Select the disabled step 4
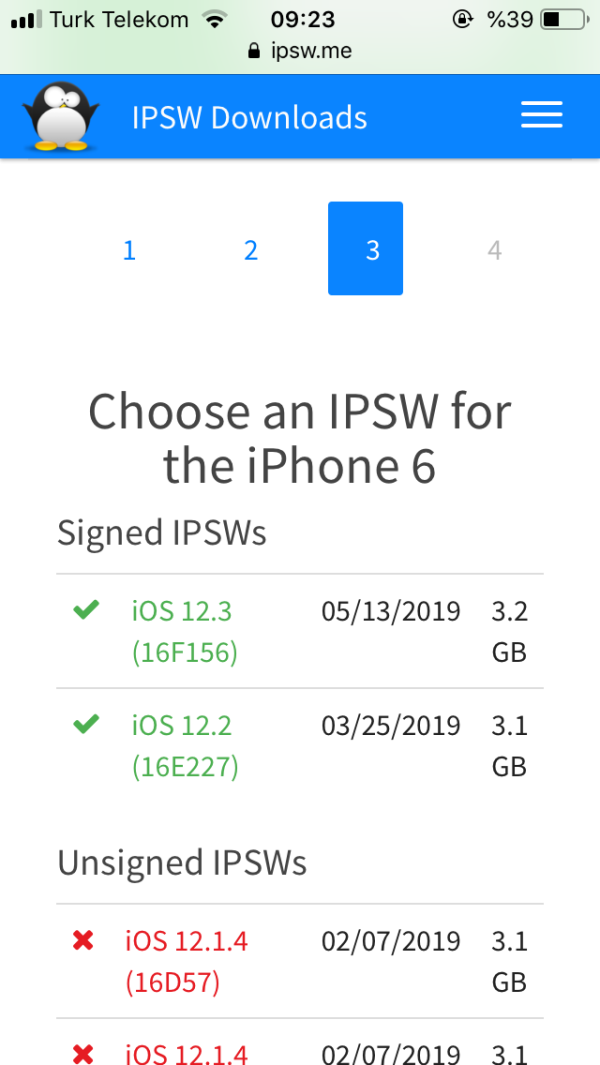This screenshot has height=1065, width=600. click(494, 249)
